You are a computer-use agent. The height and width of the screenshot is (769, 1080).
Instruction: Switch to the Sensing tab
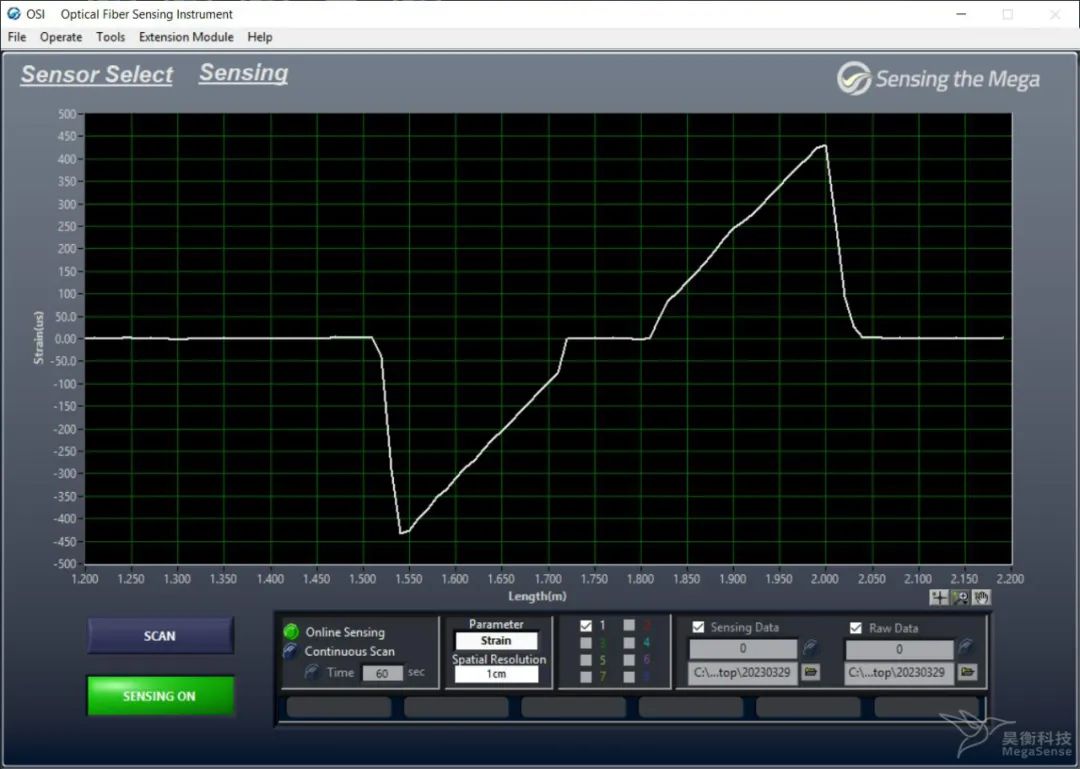click(x=243, y=73)
